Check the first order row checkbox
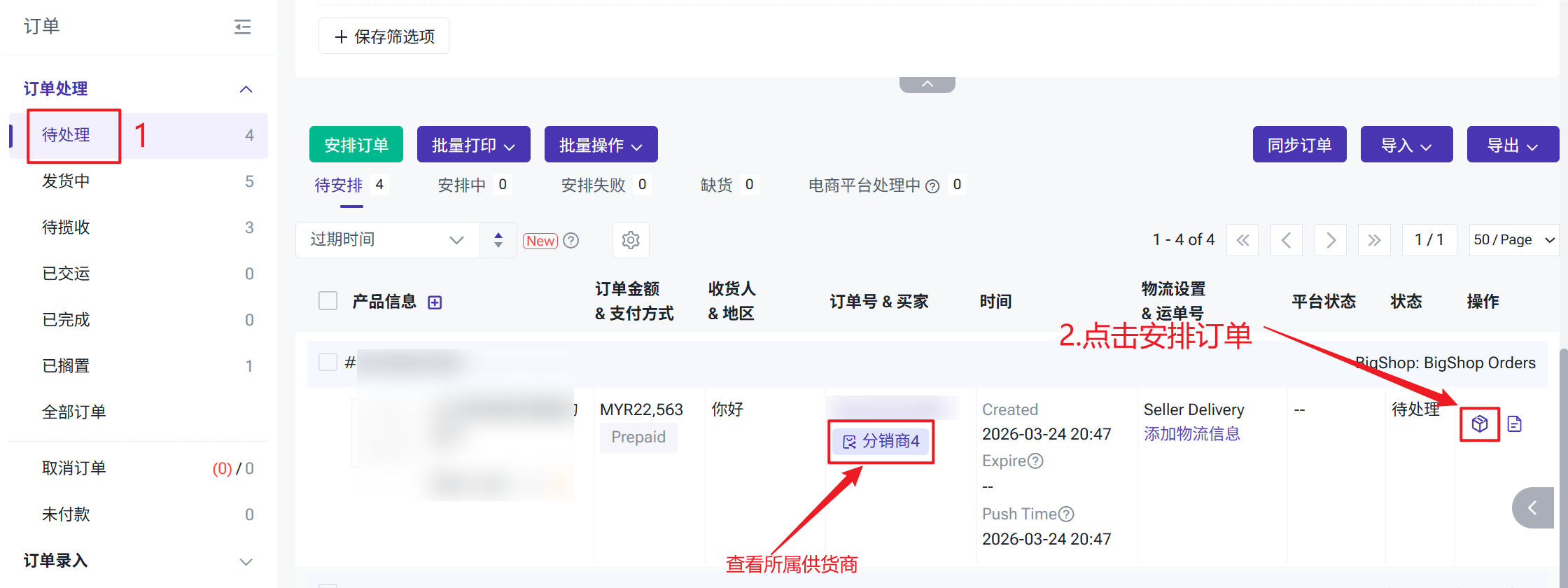 328,362
